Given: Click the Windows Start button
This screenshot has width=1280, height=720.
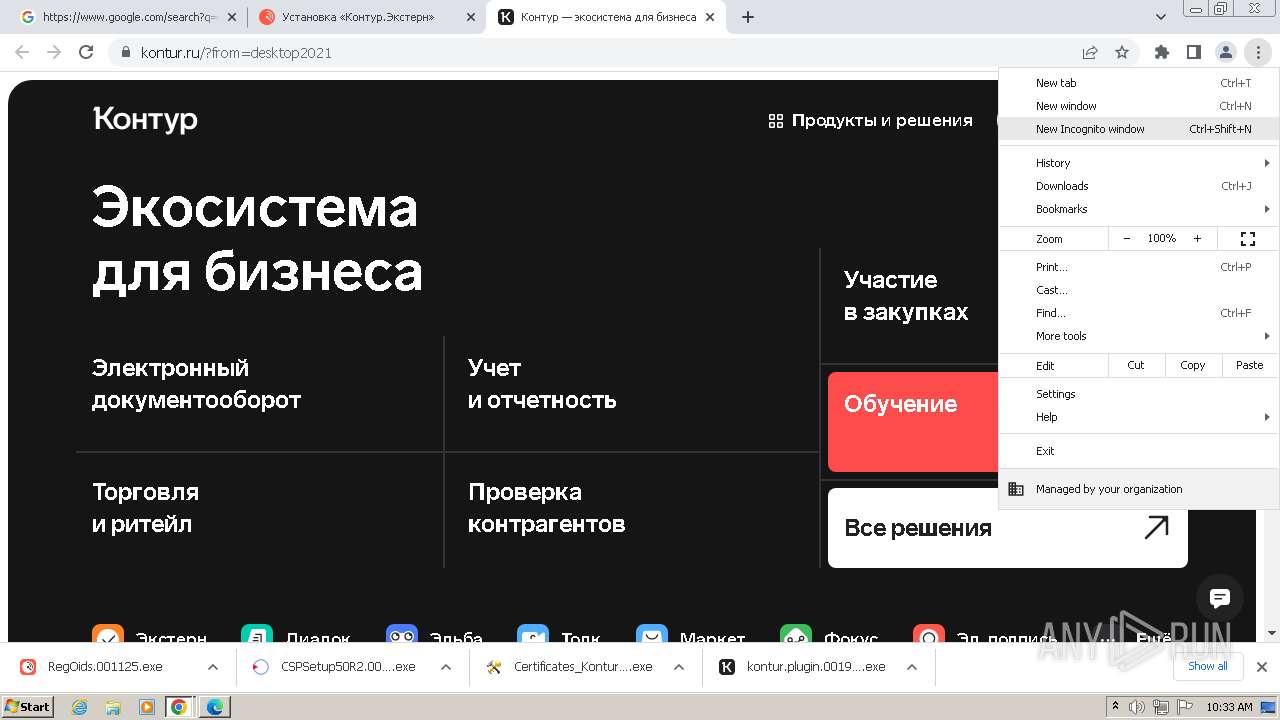Looking at the screenshot, I should 28,706.
